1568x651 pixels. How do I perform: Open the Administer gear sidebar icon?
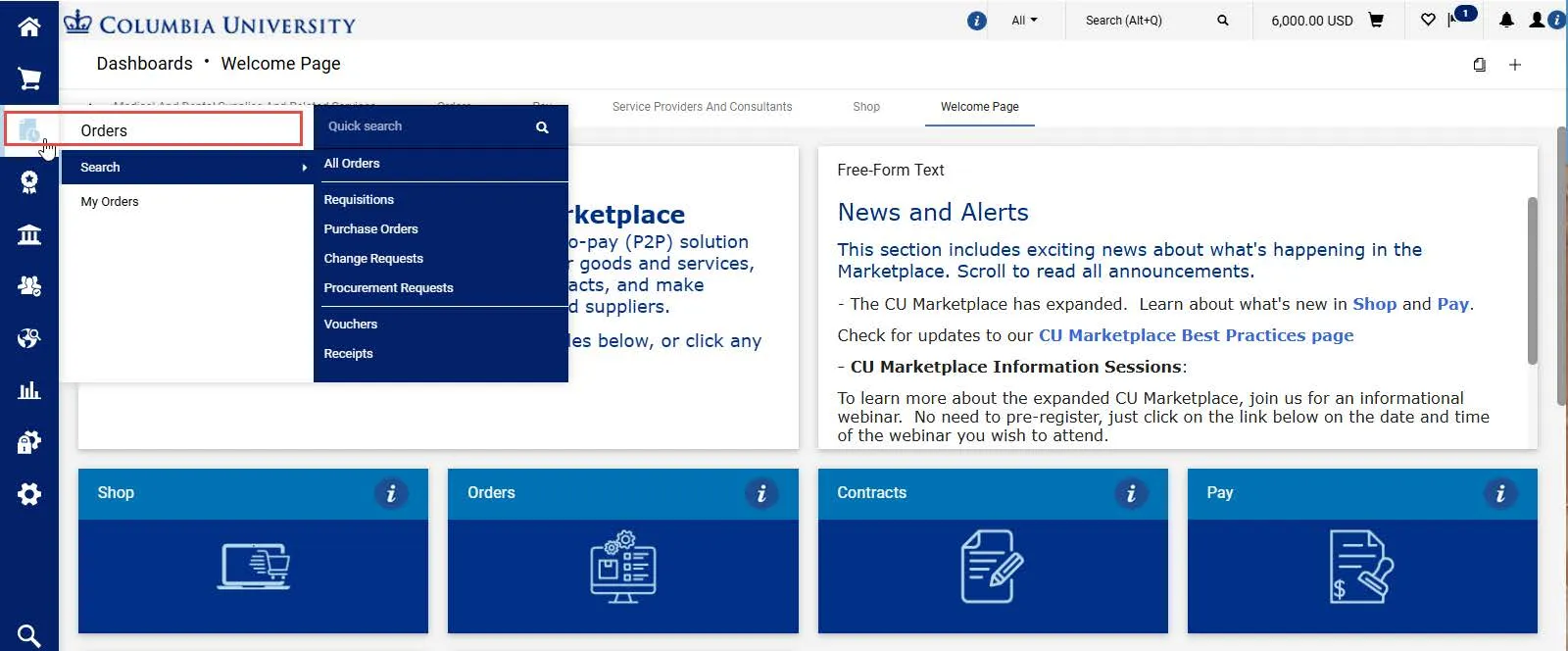[x=29, y=494]
